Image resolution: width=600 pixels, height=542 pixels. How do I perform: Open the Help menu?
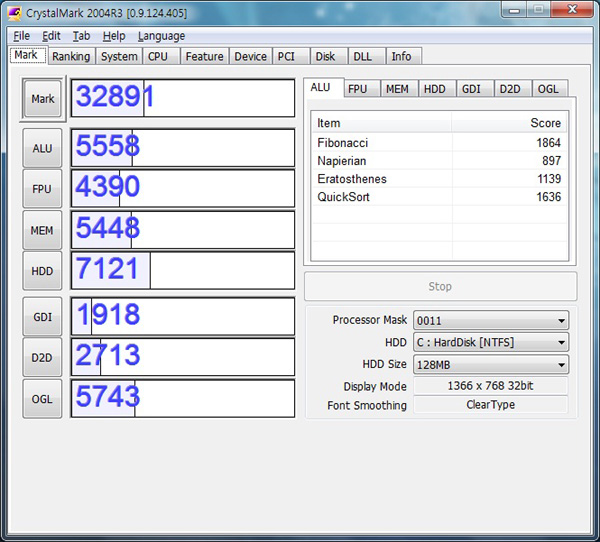click(x=114, y=36)
